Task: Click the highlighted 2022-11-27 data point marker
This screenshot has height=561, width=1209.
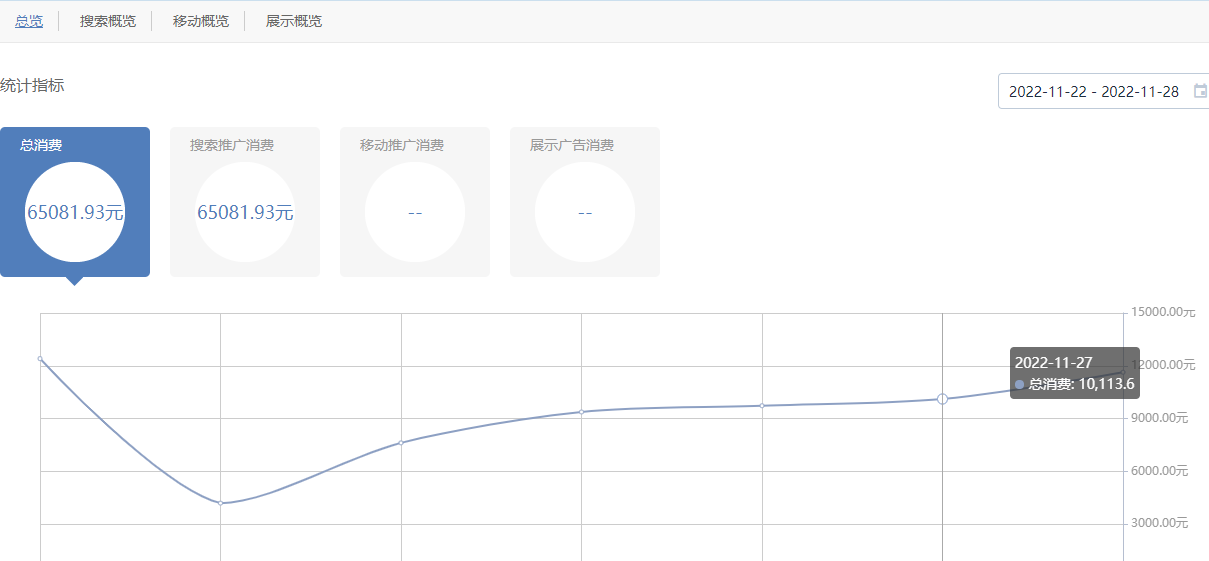Action: pyautogui.click(x=942, y=399)
